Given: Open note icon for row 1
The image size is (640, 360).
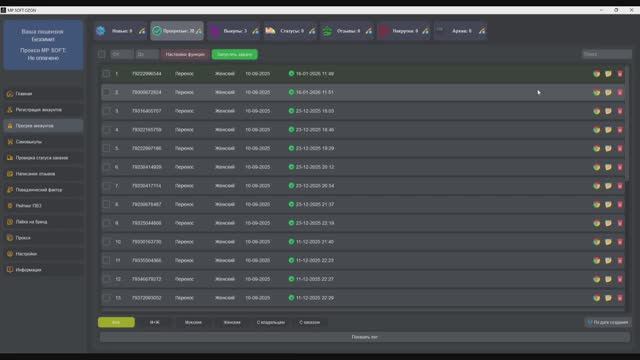Looking at the screenshot, I should (x=608, y=74).
